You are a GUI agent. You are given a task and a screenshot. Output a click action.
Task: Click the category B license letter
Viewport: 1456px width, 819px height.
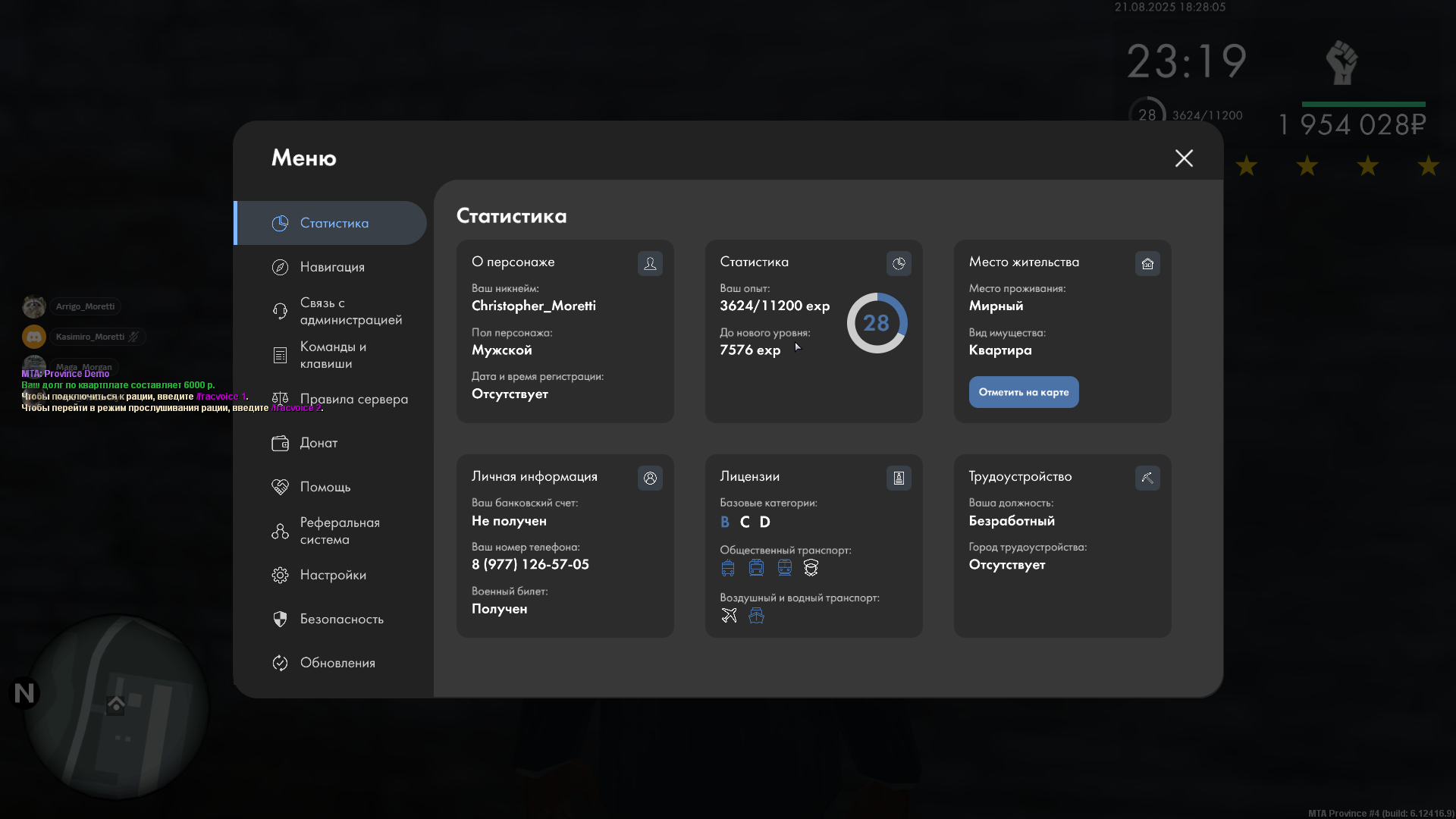point(725,522)
